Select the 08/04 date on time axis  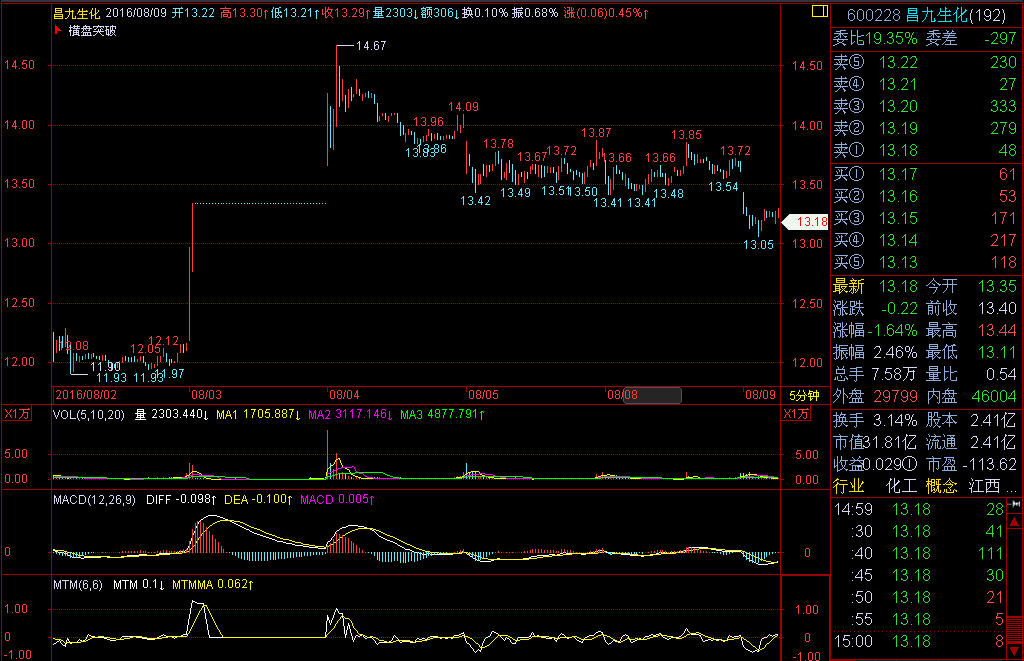click(344, 395)
